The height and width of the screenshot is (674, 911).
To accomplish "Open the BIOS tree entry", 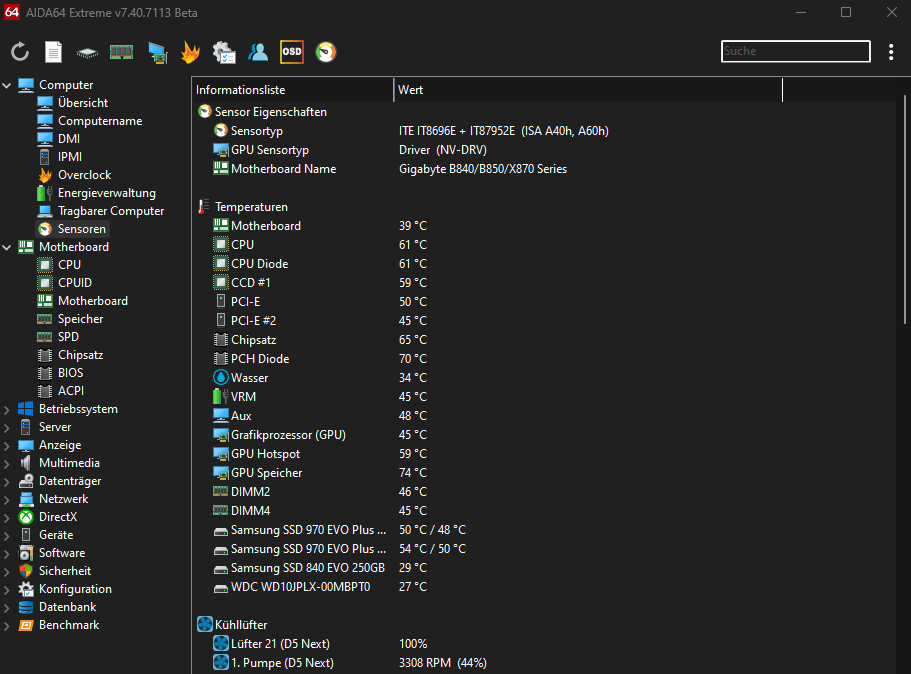I will [60, 373].
